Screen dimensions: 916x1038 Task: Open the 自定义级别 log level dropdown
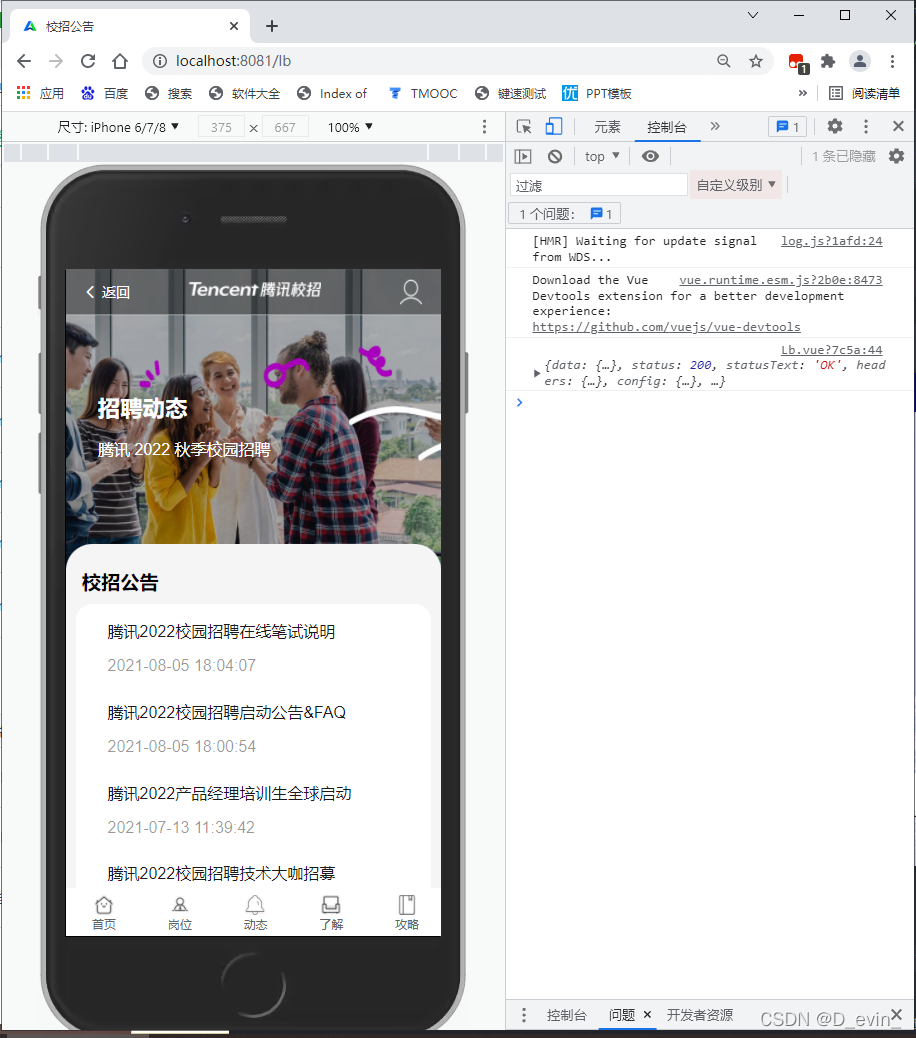tap(736, 185)
